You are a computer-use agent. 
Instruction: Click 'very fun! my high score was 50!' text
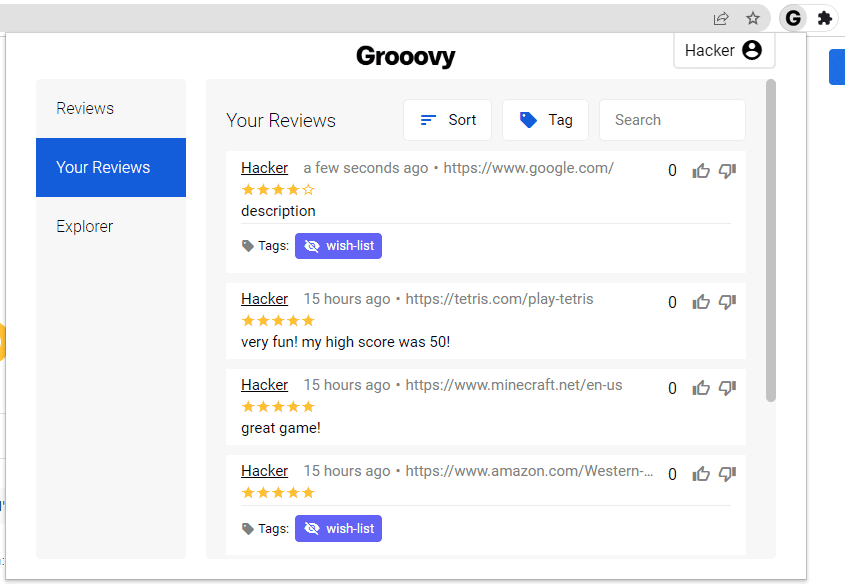(345, 342)
